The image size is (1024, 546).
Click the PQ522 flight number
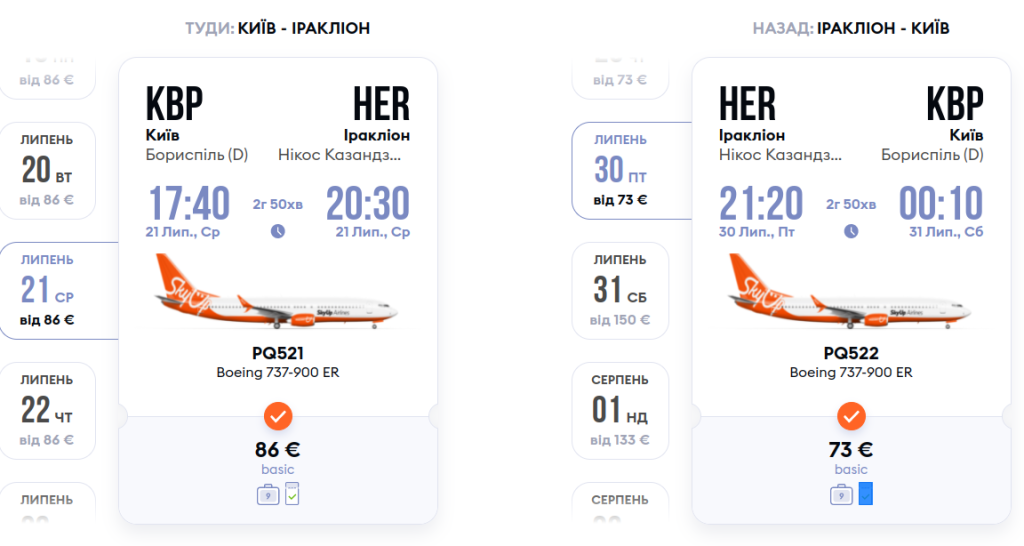point(851,353)
